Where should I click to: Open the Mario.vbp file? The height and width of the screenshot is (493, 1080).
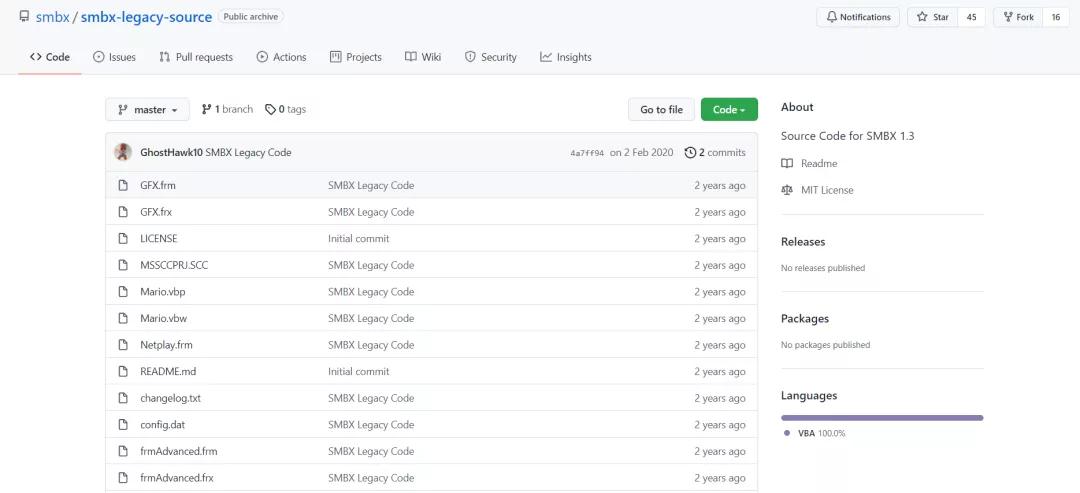point(163,292)
